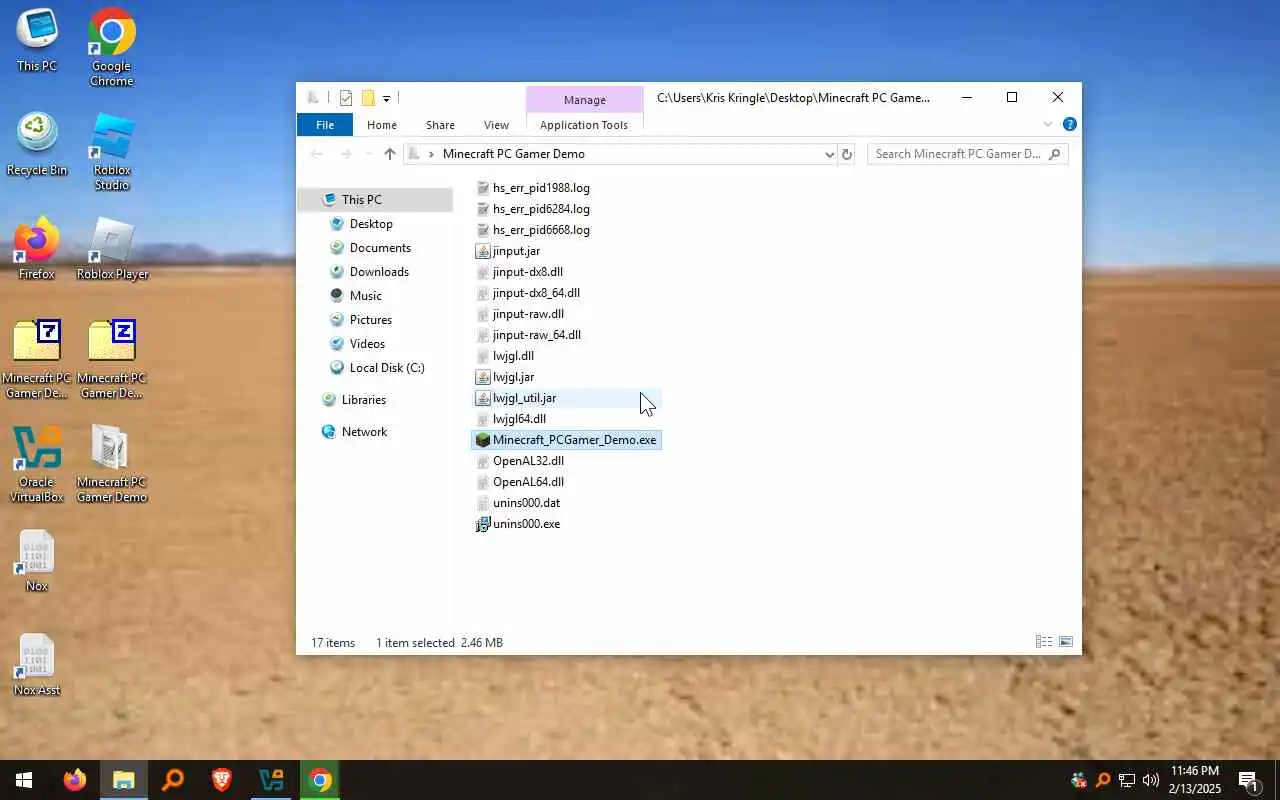The height and width of the screenshot is (800, 1280).
Task: Select Firefox desktop shortcut
Action: click(37, 249)
